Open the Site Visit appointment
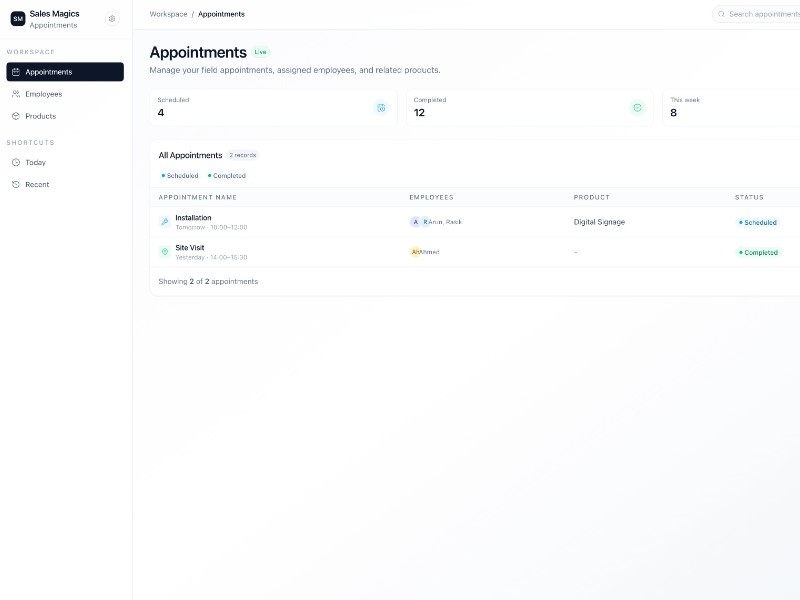800x600 pixels. click(x=190, y=247)
